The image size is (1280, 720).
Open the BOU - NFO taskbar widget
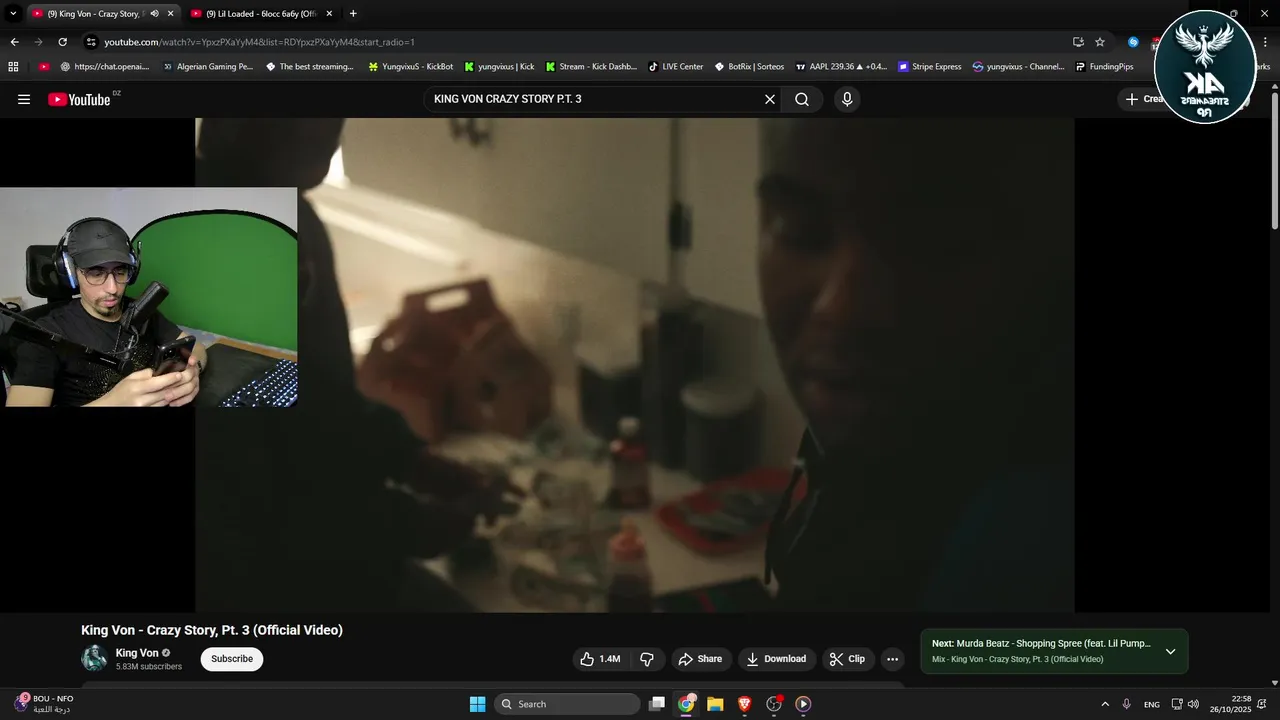coord(45,703)
